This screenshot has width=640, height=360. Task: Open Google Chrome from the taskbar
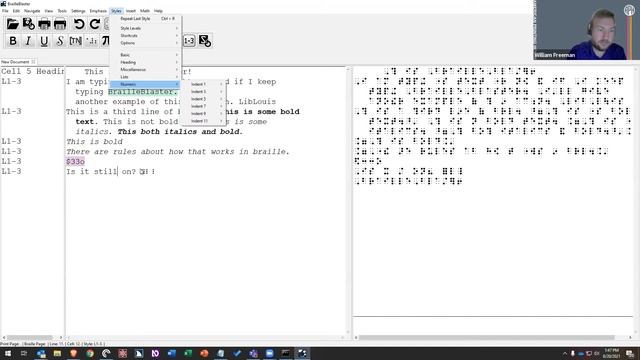pyautogui.click(x=90, y=353)
